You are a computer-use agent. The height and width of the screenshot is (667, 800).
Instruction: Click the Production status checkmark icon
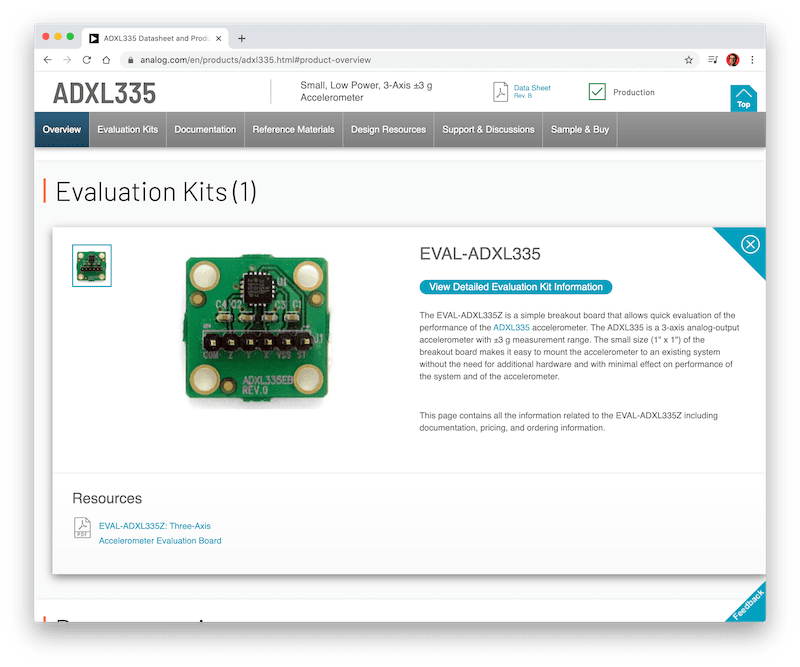[x=597, y=92]
